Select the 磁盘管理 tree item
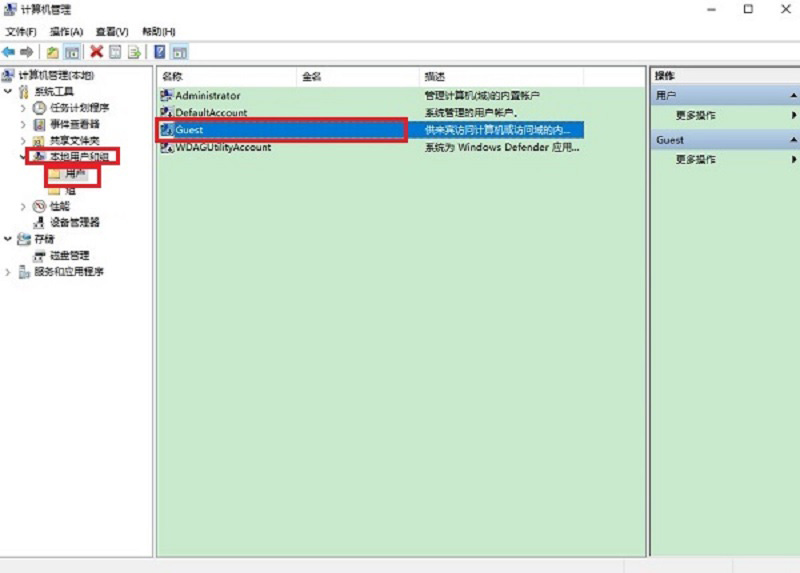Image resolution: width=800 pixels, height=573 pixels. [x=69, y=255]
